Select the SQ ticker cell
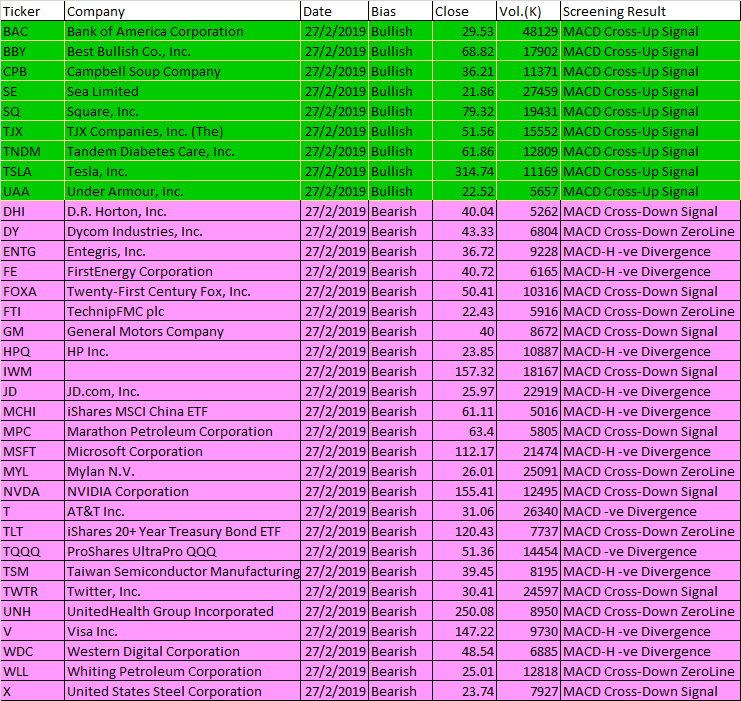The width and height of the screenshot is (741, 701). click(32, 111)
